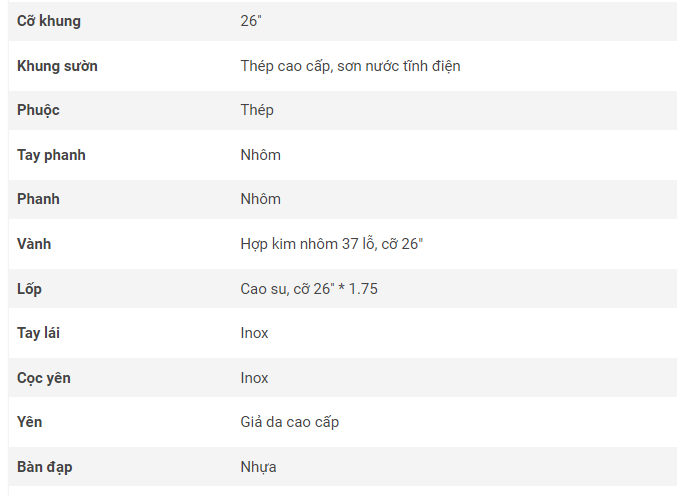Click the "Tay phanh" label
This screenshot has height=496, width=677.
pos(51,155)
